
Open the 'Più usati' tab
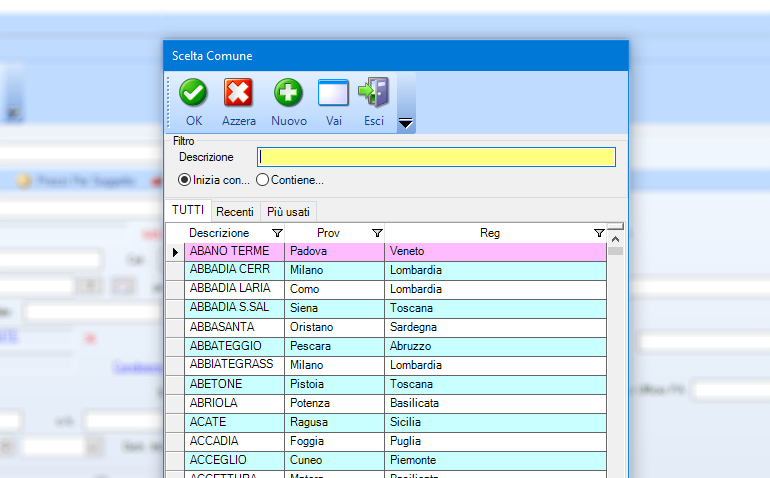coord(289,212)
